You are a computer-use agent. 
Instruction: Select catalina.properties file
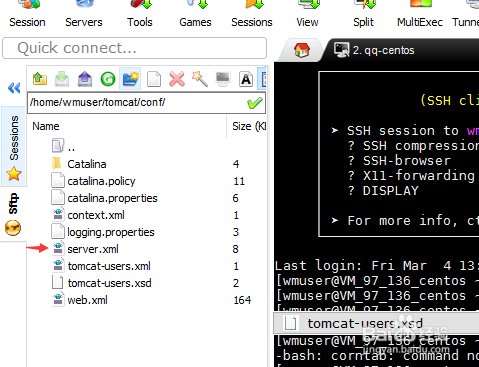(x=112, y=198)
